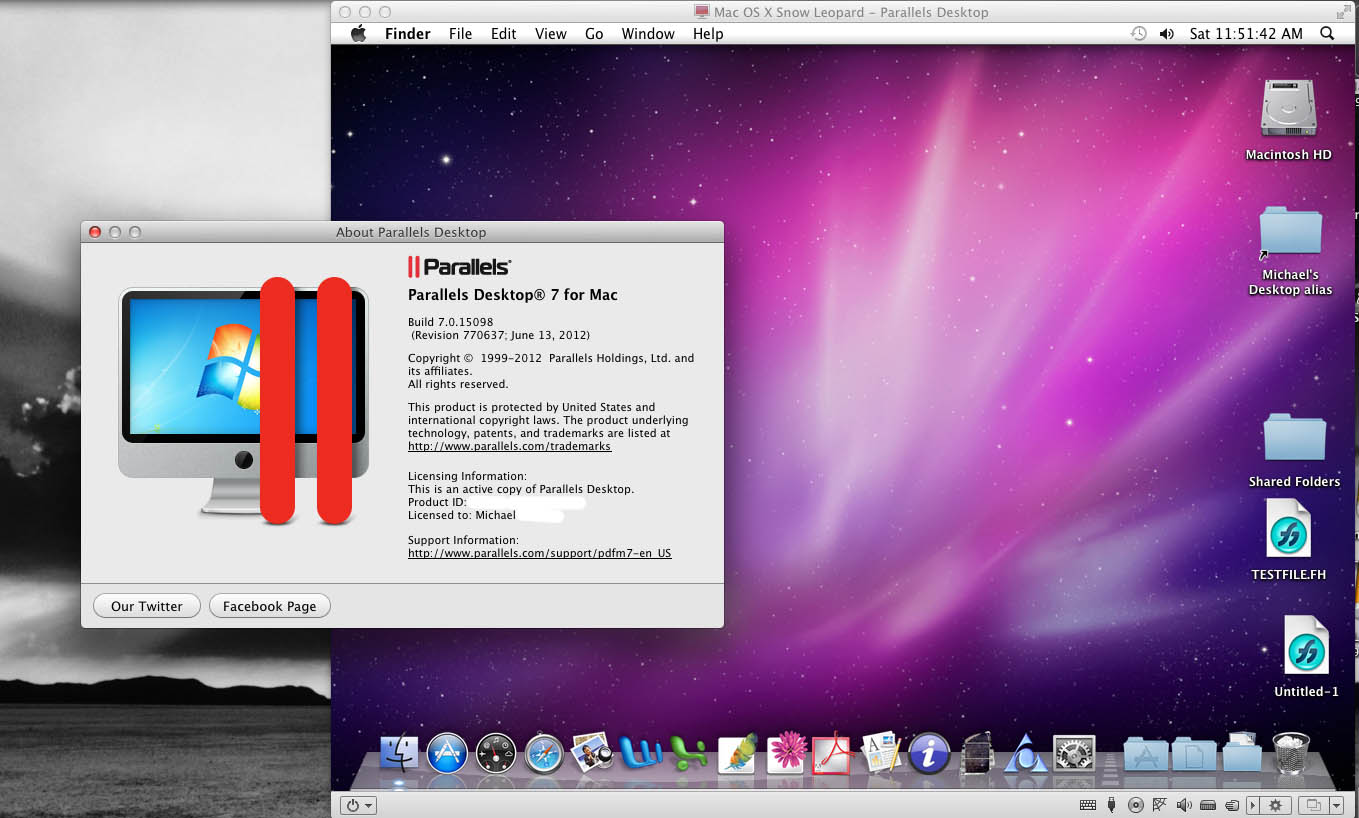Open the pink flower app in Dock
Screen dimensions: 1359x818
[787, 752]
